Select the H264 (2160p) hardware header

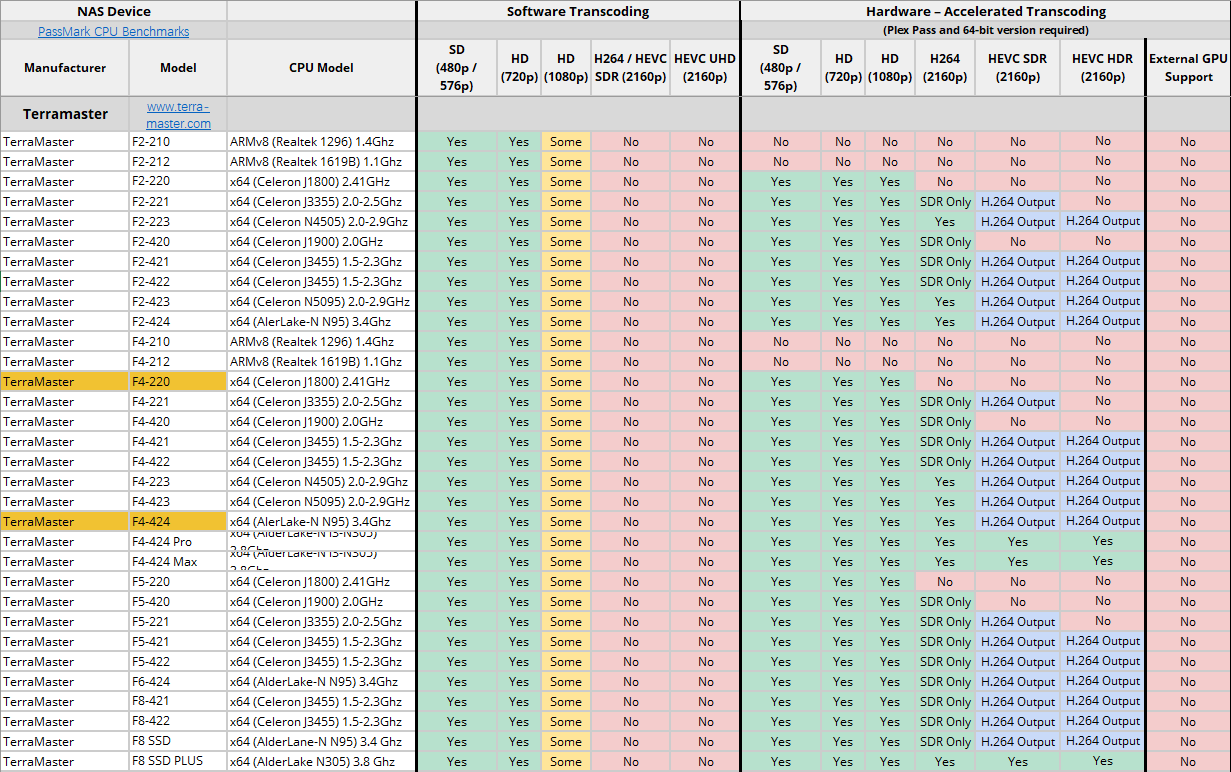click(945, 68)
